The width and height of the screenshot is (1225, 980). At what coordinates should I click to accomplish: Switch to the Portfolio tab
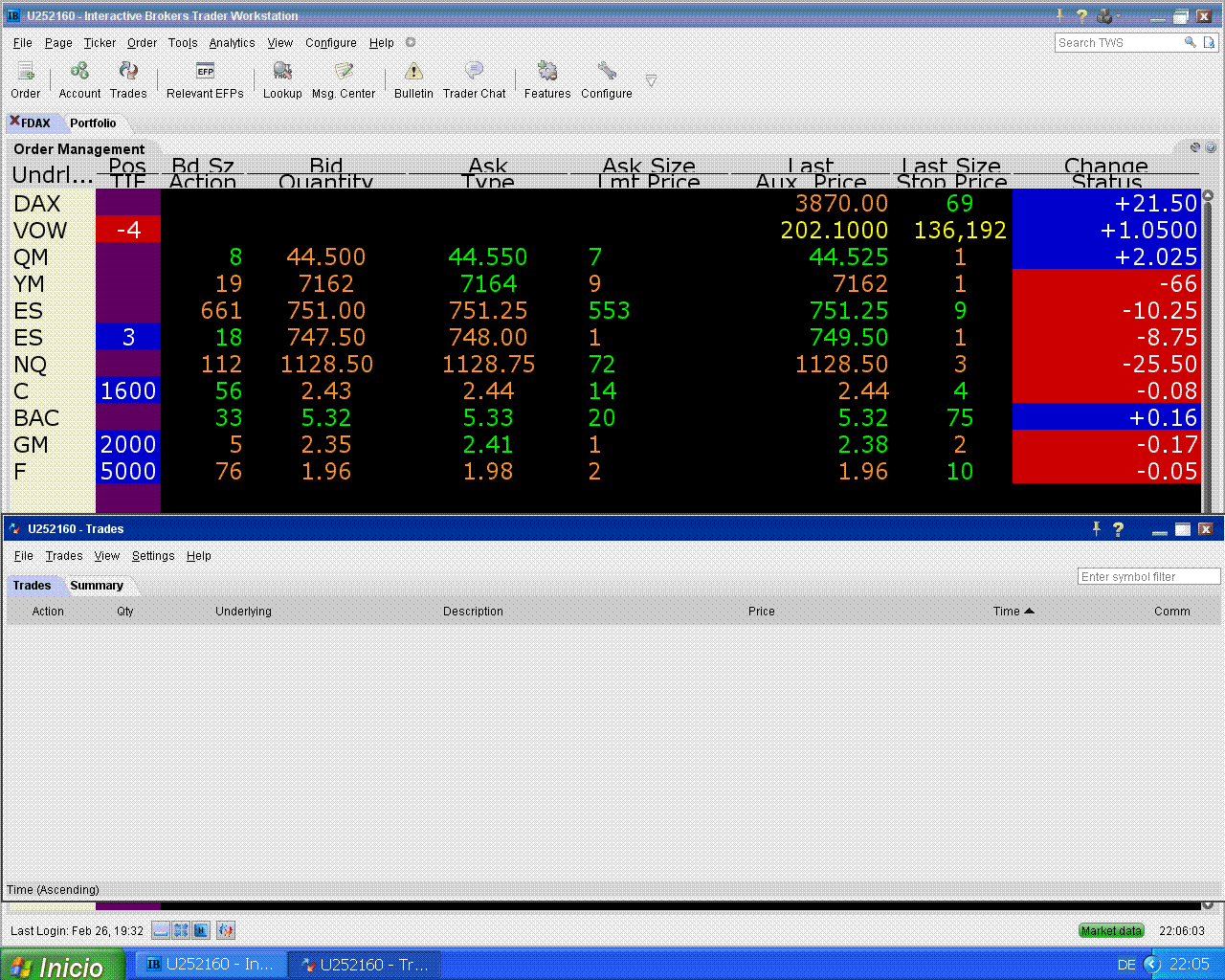(x=93, y=122)
